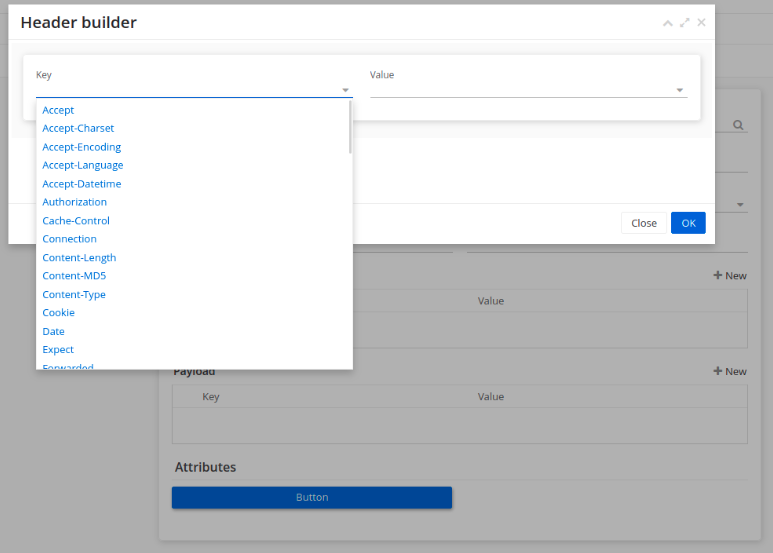Click the Close button in Header builder
This screenshot has width=773, height=553.
click(644, 223)
